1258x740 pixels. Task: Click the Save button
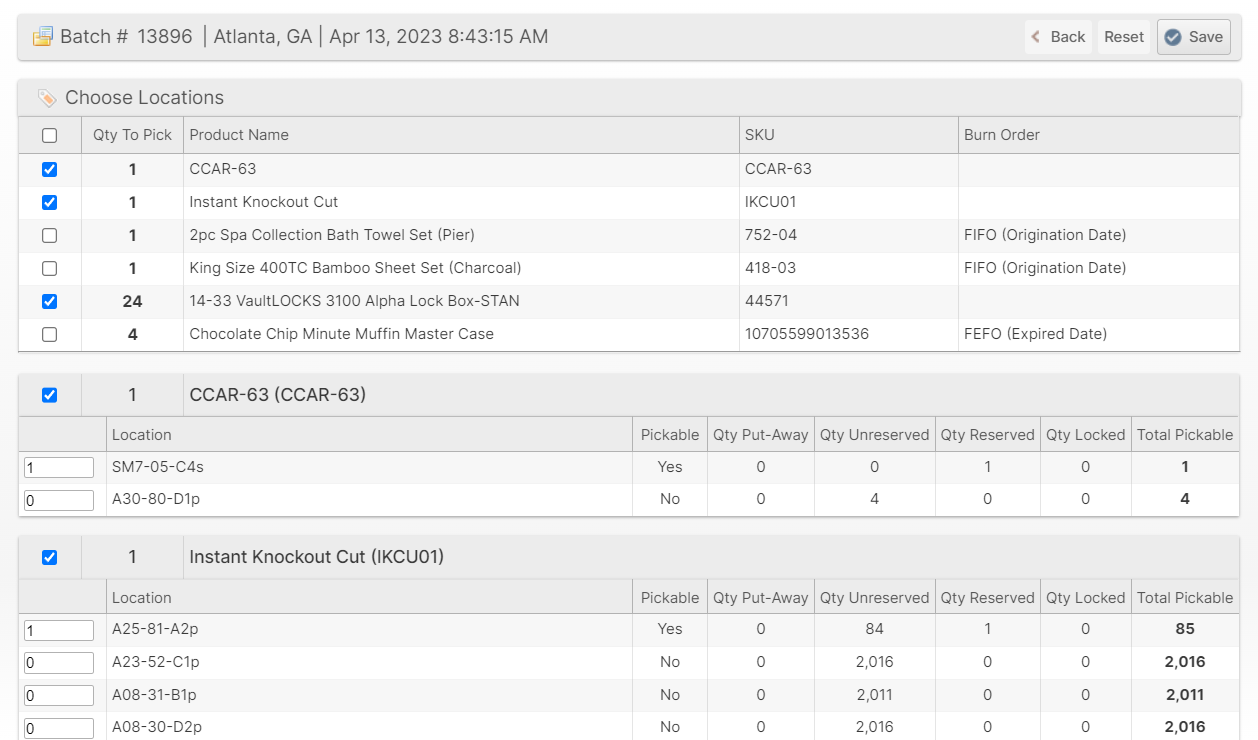click(x=1193, y=37)
